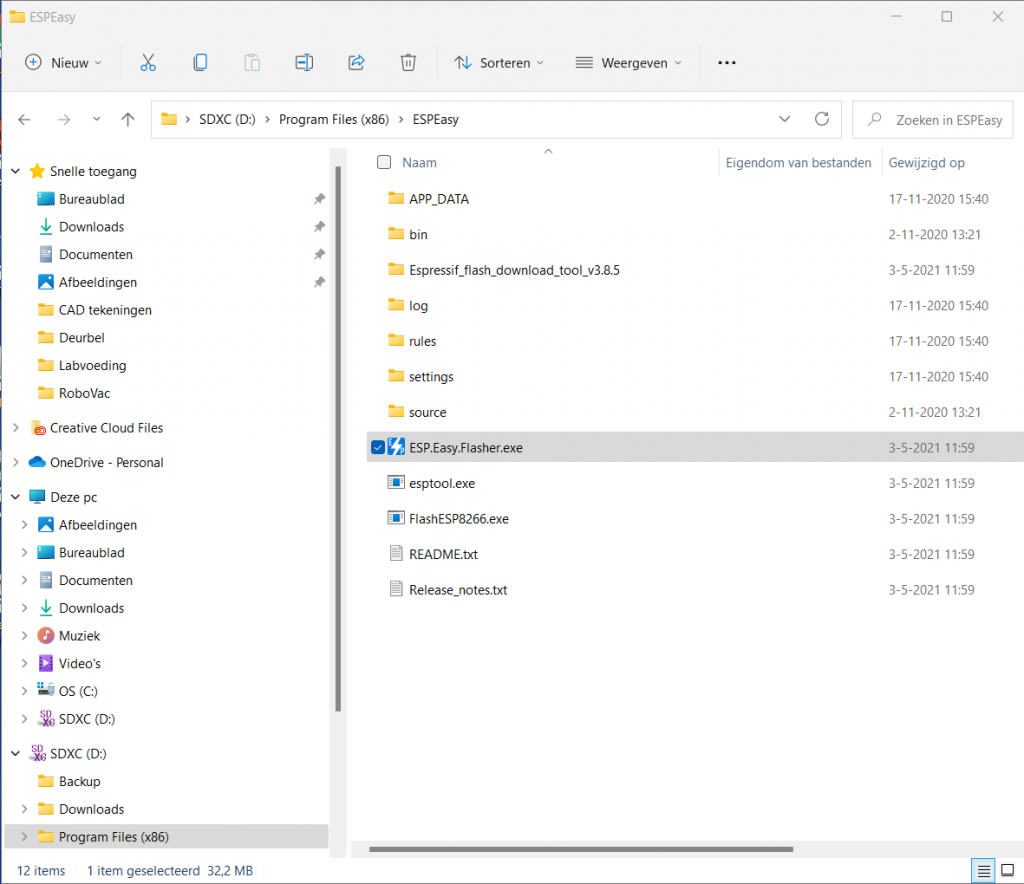Click the Delete trash can icon

click(408, 63)
